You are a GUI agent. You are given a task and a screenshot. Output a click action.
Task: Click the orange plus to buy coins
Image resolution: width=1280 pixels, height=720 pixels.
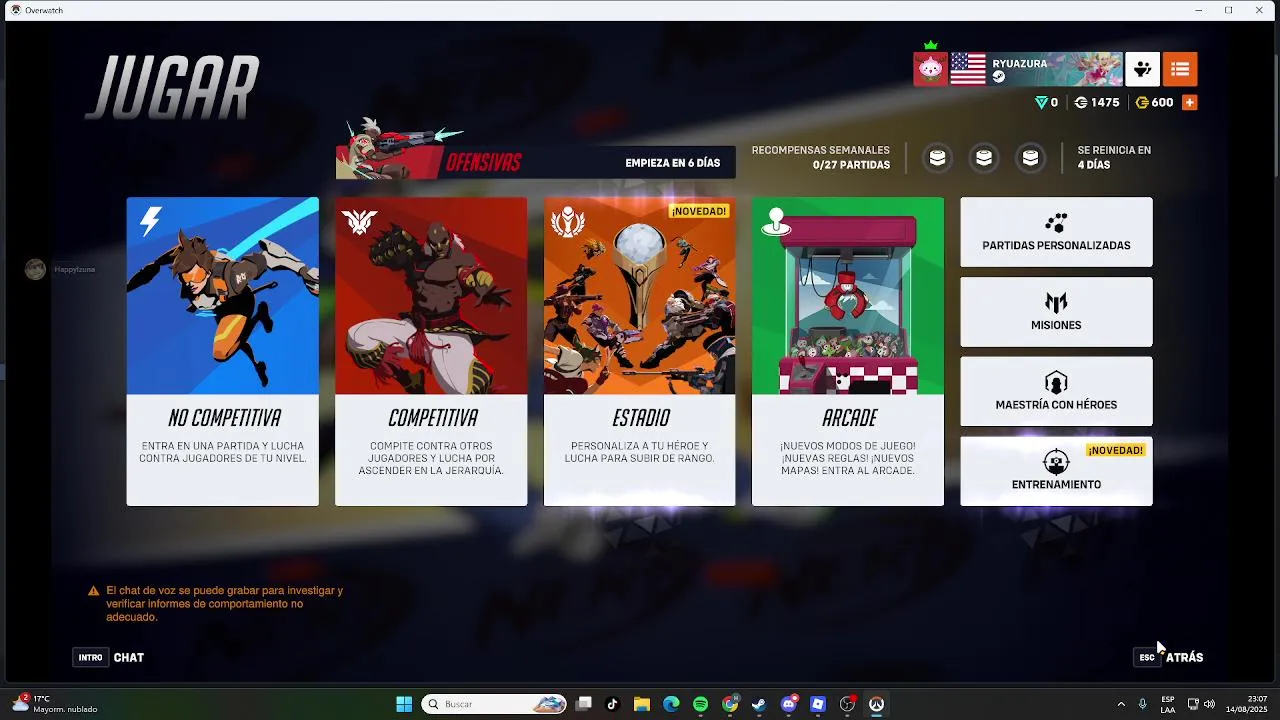tap(1189, 102)
